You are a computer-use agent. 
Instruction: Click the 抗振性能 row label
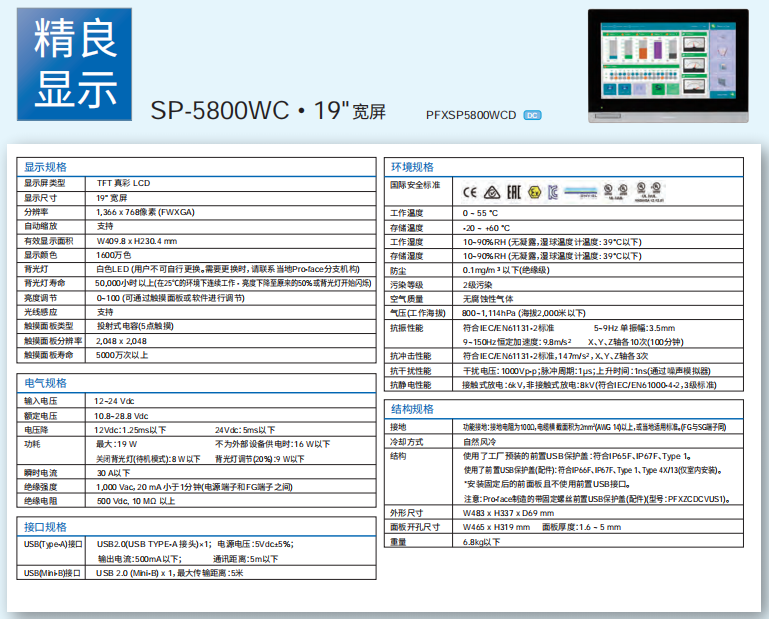(407, 328)
